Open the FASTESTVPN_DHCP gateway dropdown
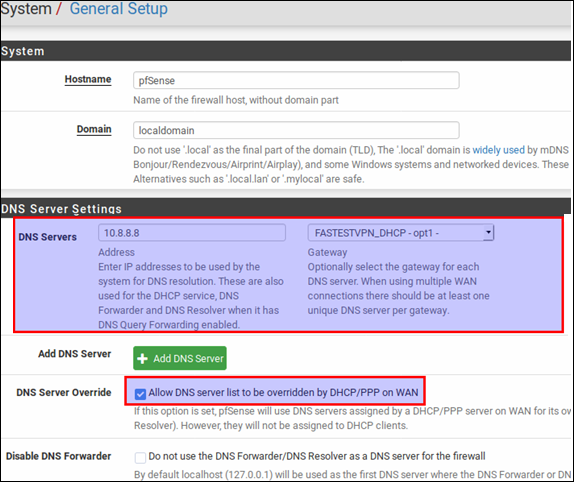The width and height of the screenshot is (574, 482). pyautogui.click(x=400, y=233)
